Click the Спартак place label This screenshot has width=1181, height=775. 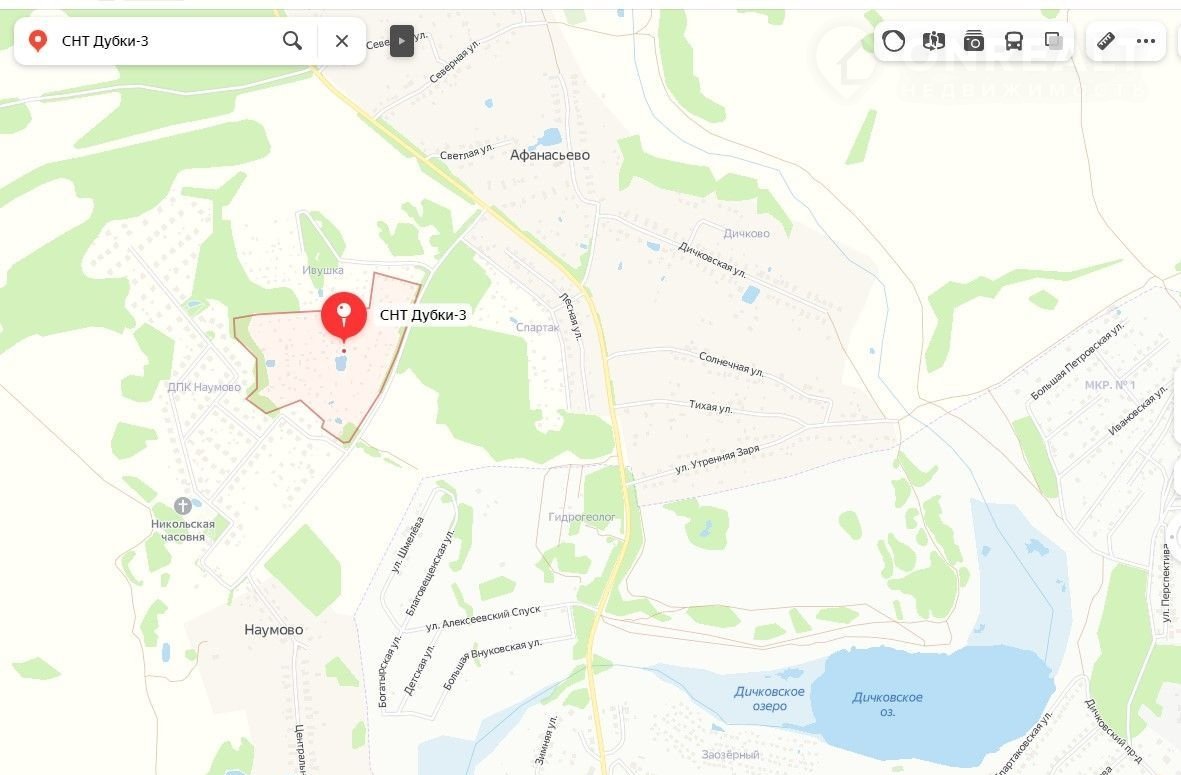pos(538,328)
